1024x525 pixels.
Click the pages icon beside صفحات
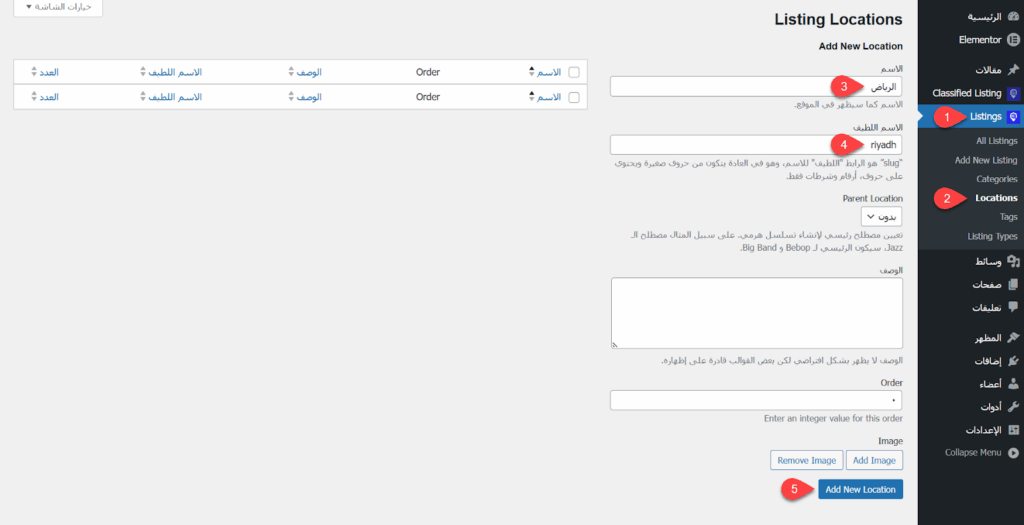[1013, 284]
